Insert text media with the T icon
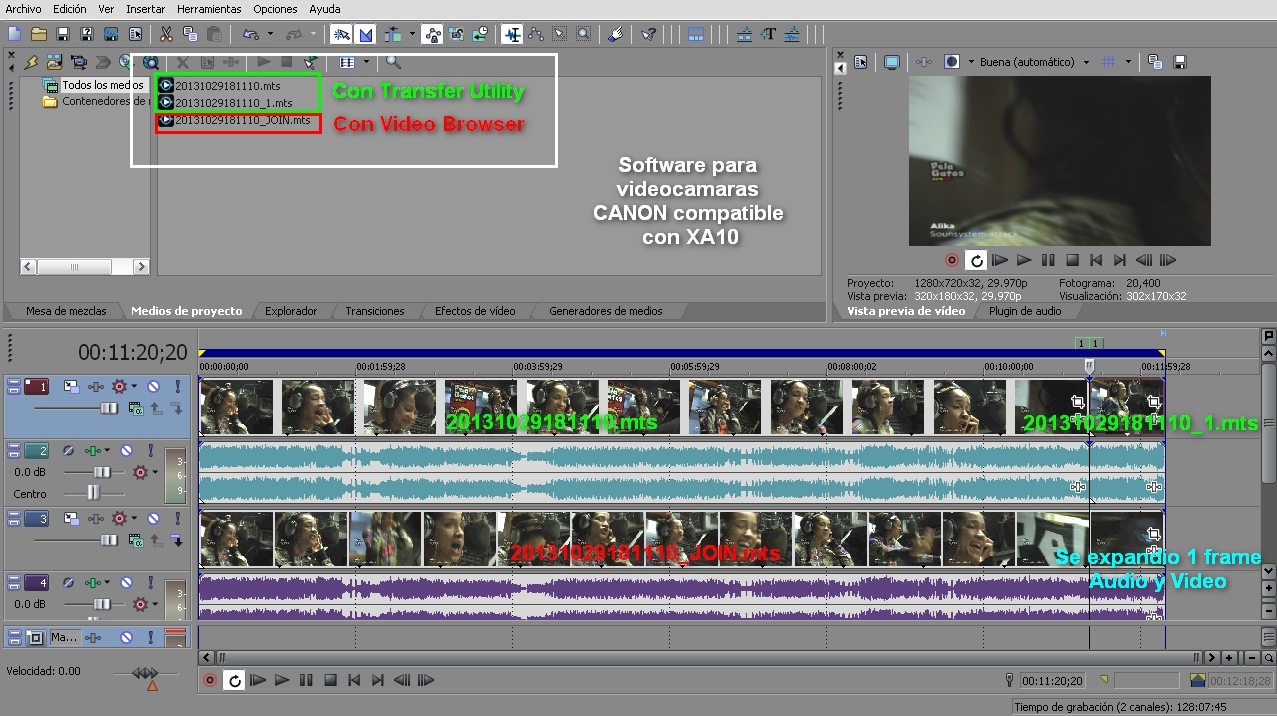1277x716 pixels. tap(768, 34)
